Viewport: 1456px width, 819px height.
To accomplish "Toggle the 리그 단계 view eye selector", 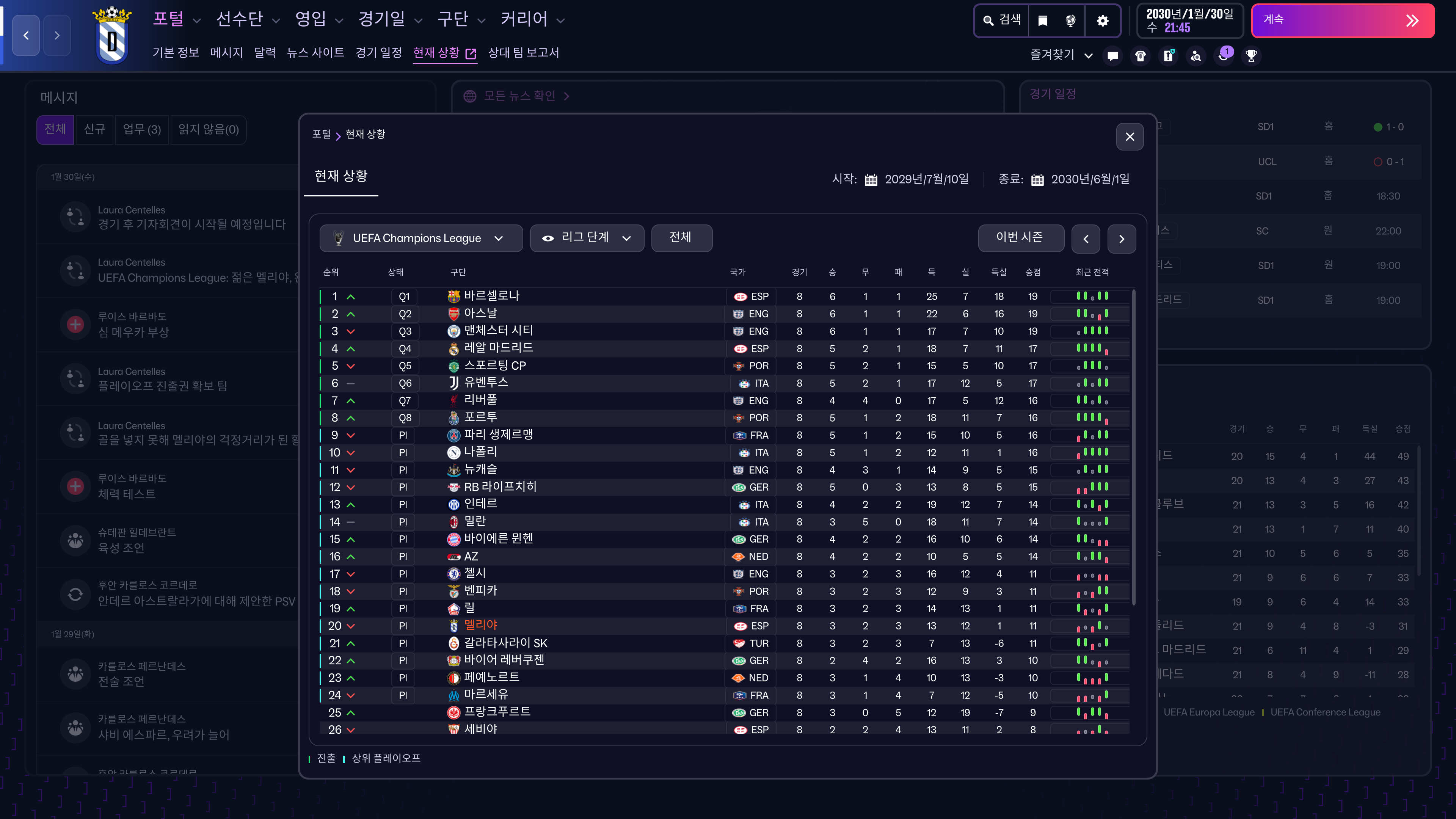I will tap(587, 238).
